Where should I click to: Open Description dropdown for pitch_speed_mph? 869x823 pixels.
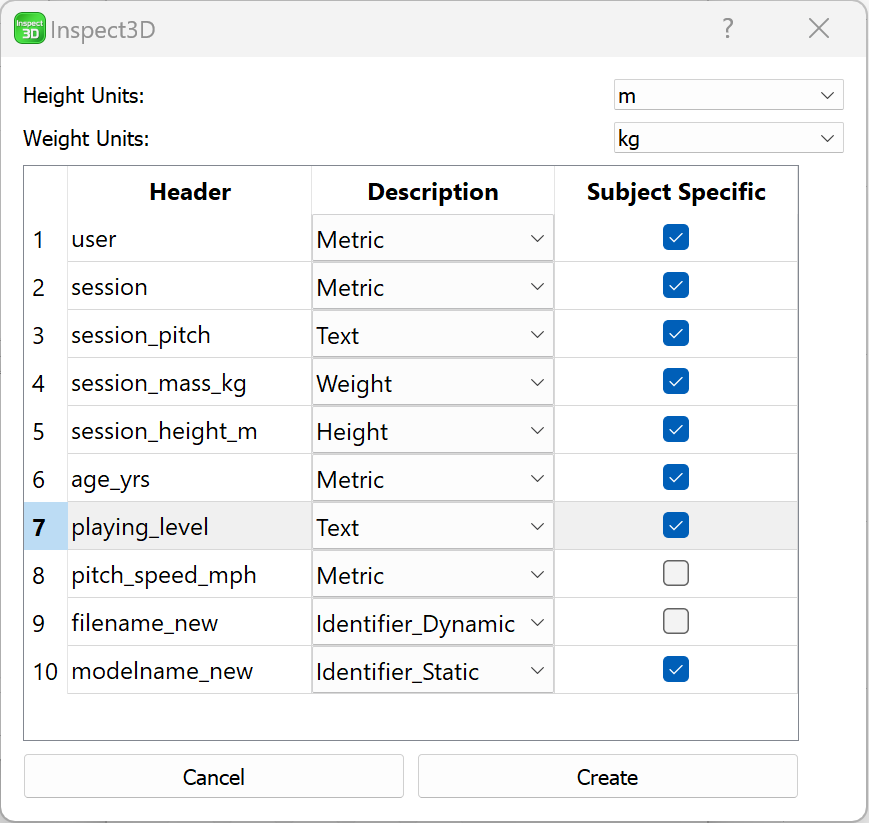click(x=432, y=575)
